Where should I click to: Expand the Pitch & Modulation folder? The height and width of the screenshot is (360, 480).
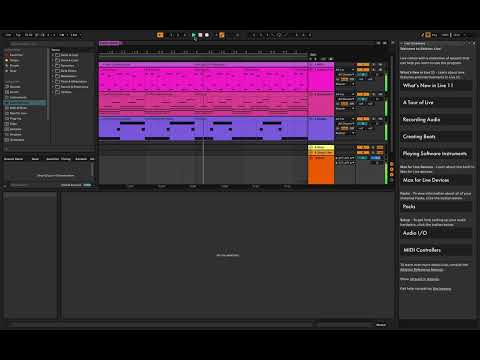53,82
